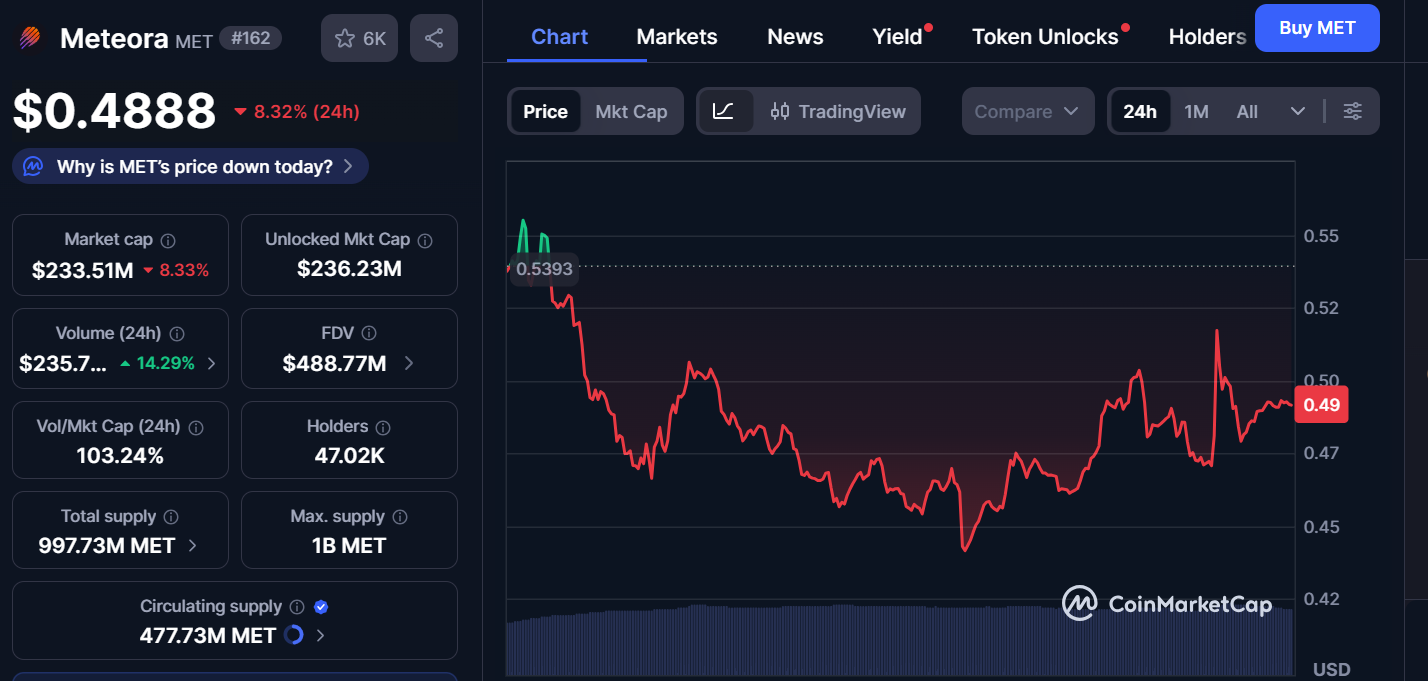
Task: Click the Market cap info icon
Action: pos(168,240)
